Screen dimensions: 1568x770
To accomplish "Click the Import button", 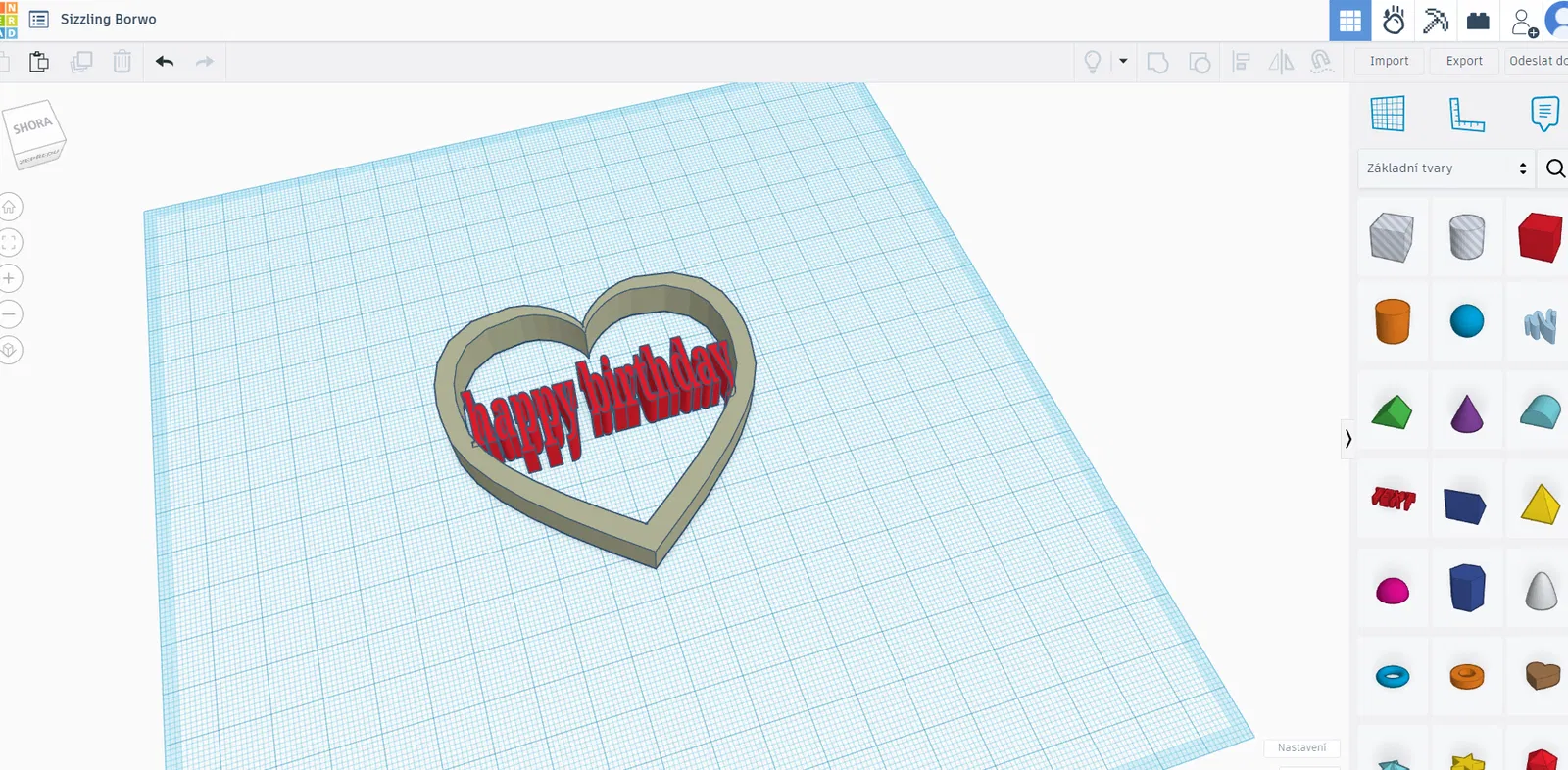I will click(x=1389, y=61).
